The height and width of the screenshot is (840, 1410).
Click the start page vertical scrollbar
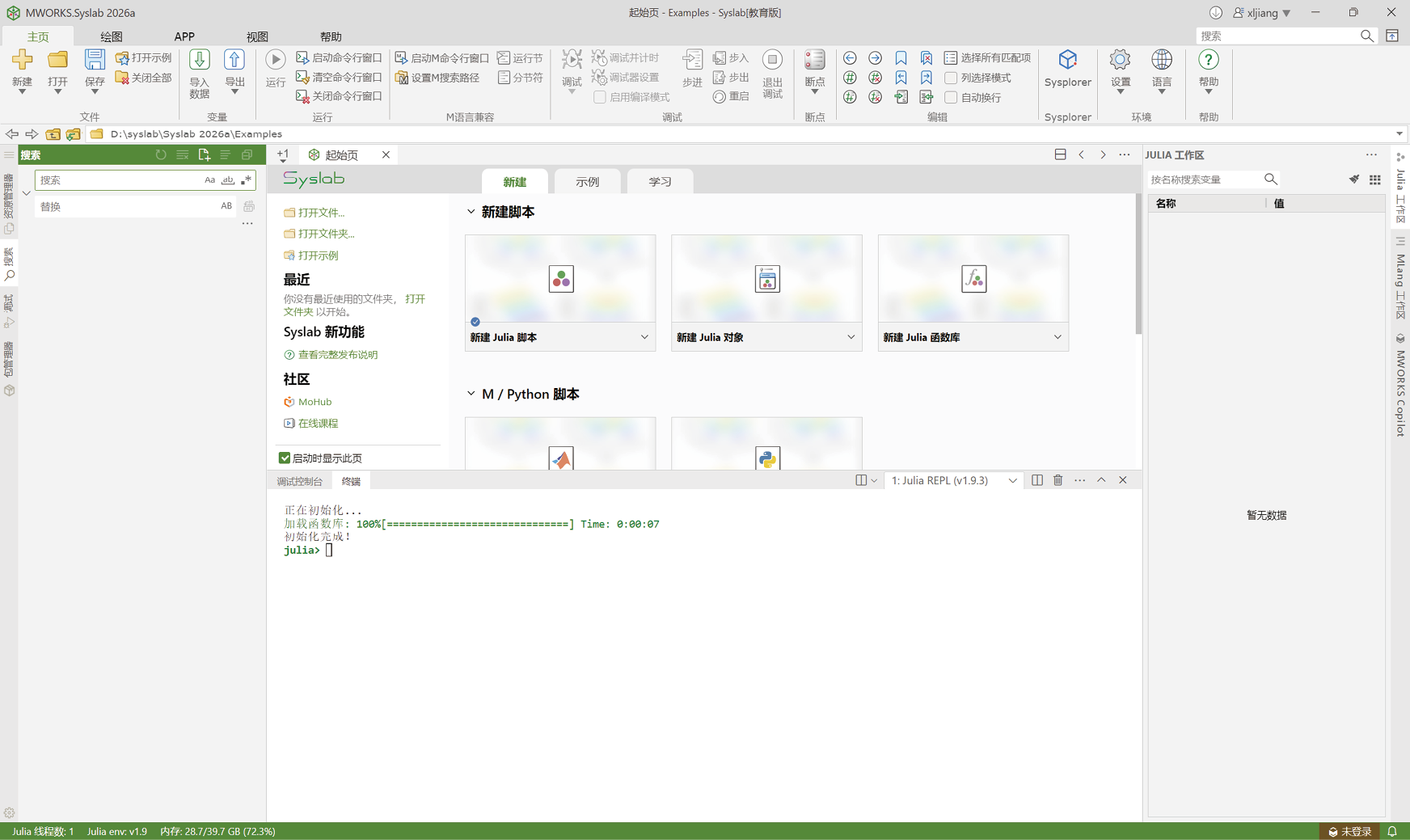[x=1138, y=264]
